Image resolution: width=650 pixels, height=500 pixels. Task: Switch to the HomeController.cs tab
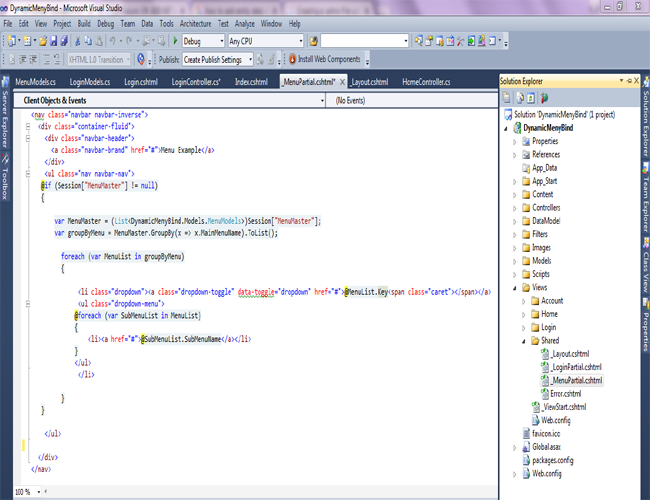[426, 81]
